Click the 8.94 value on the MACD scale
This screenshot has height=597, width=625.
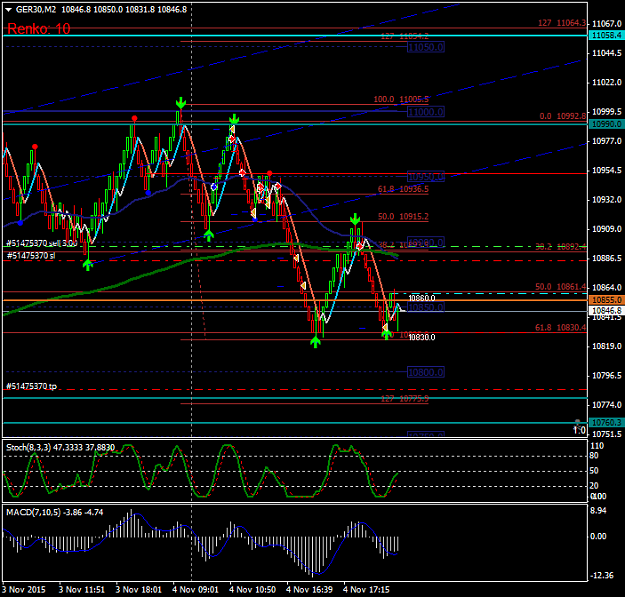pyautogui.click(x=598, y=511)
